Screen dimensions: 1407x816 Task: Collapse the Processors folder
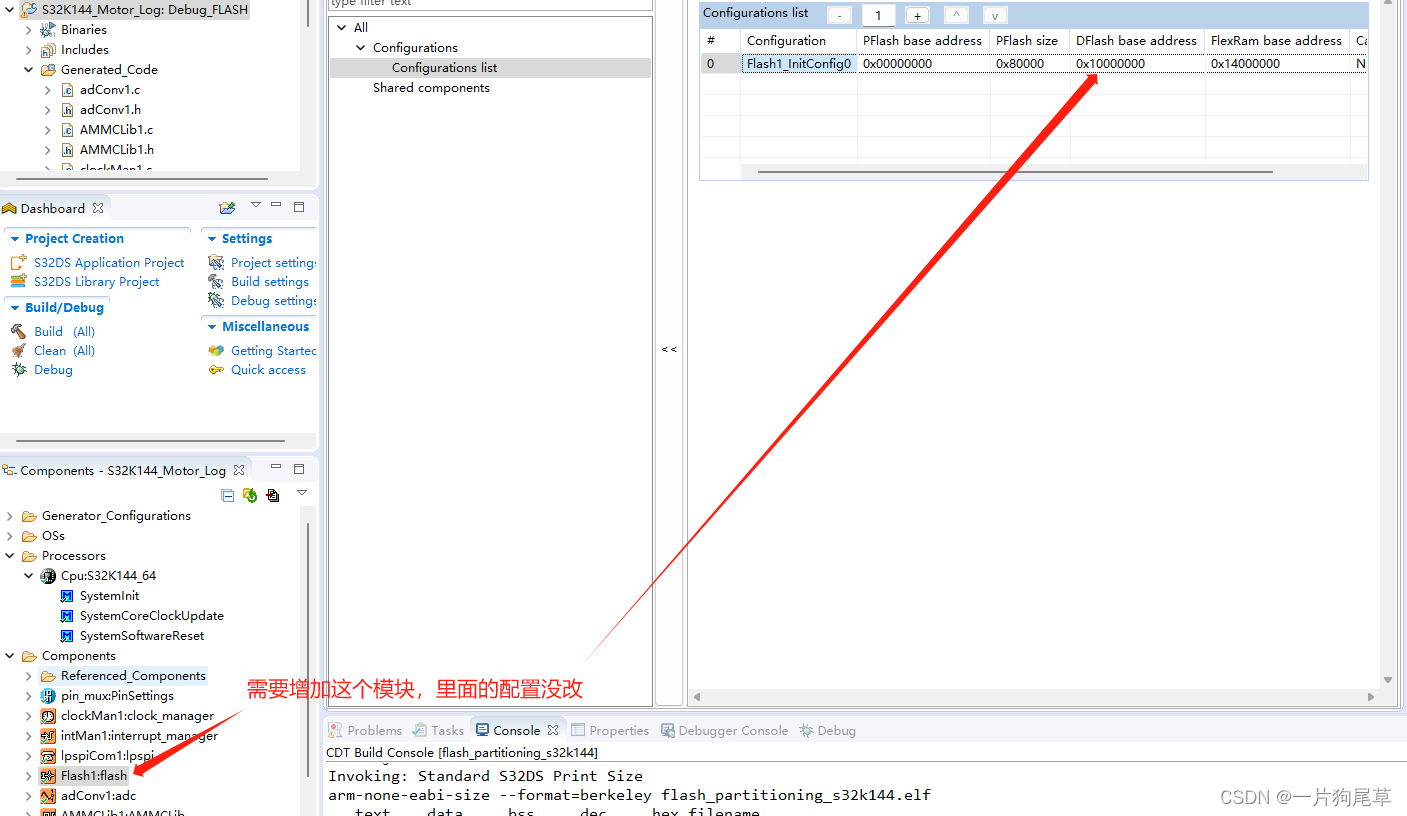[x=10, y=556]
